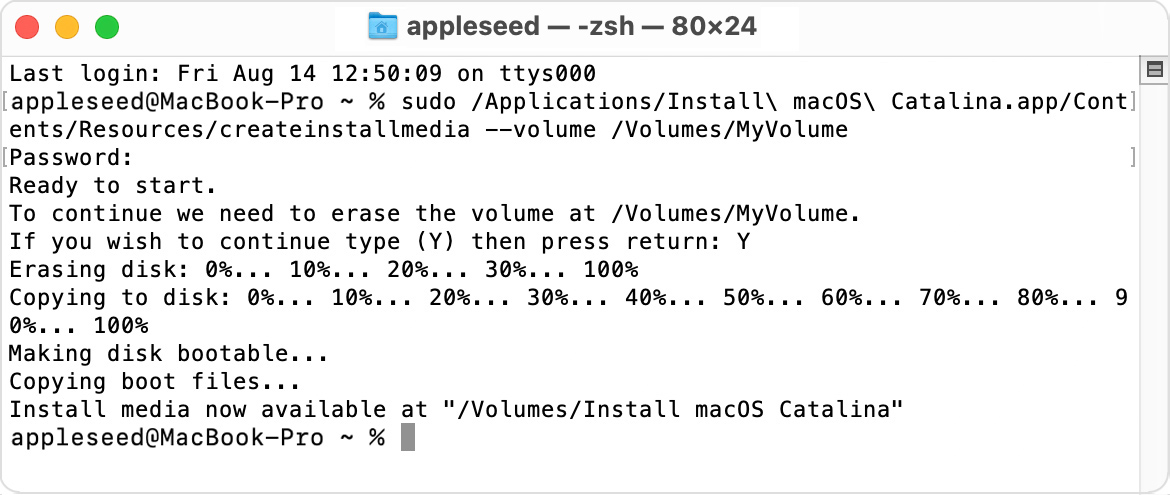Image resolution: width=1170 pixels, height=495 pixels.
Task: Click the "Copying boot files..." line
Action: [x=154, y=382]
